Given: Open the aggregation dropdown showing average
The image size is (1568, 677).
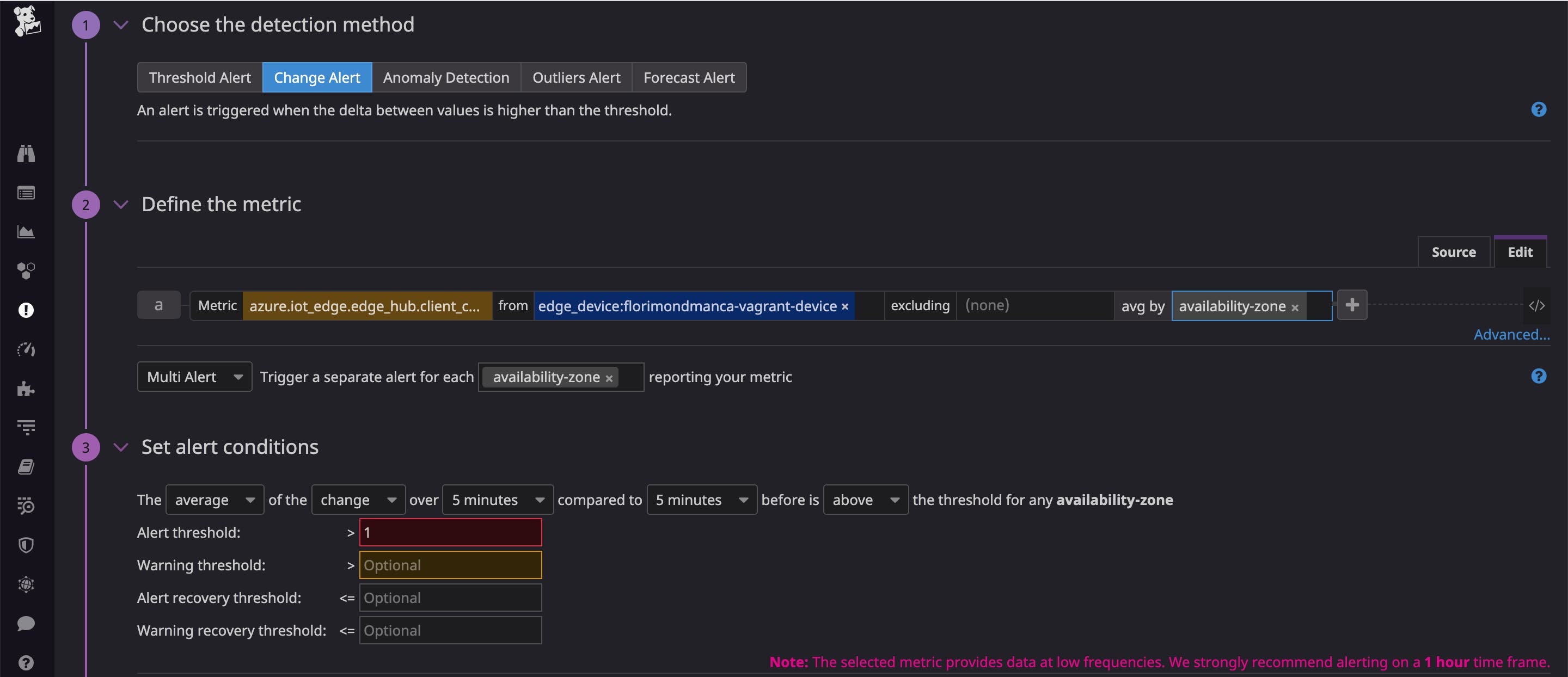Looking at the screenshot, I should (x=215, y=500).
